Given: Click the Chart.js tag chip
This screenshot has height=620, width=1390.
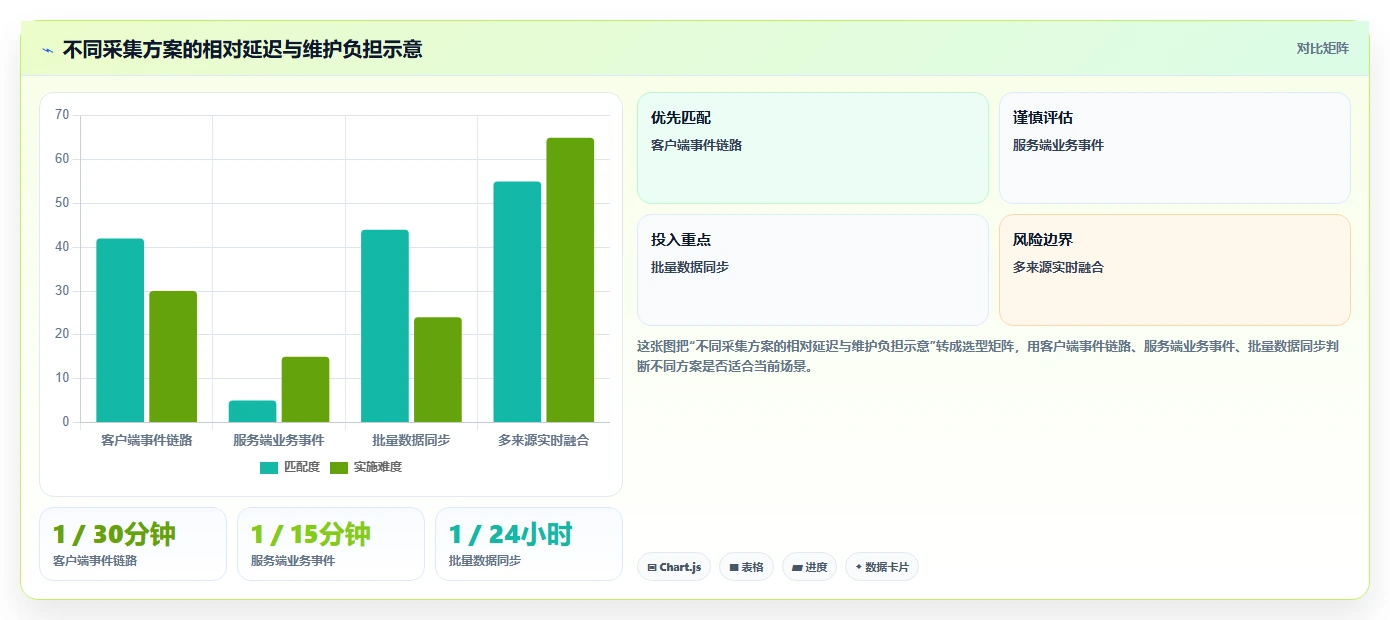Looking at the screenshot, I should coord(674,567).
